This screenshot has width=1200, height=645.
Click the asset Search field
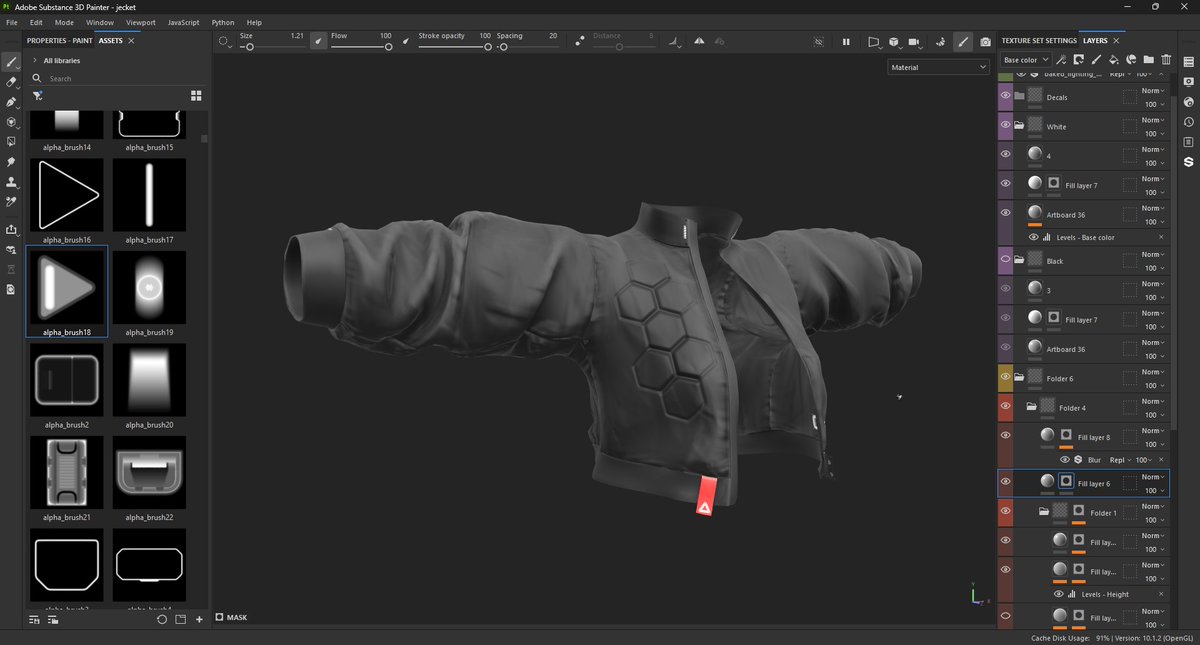(x=117, y=78)
